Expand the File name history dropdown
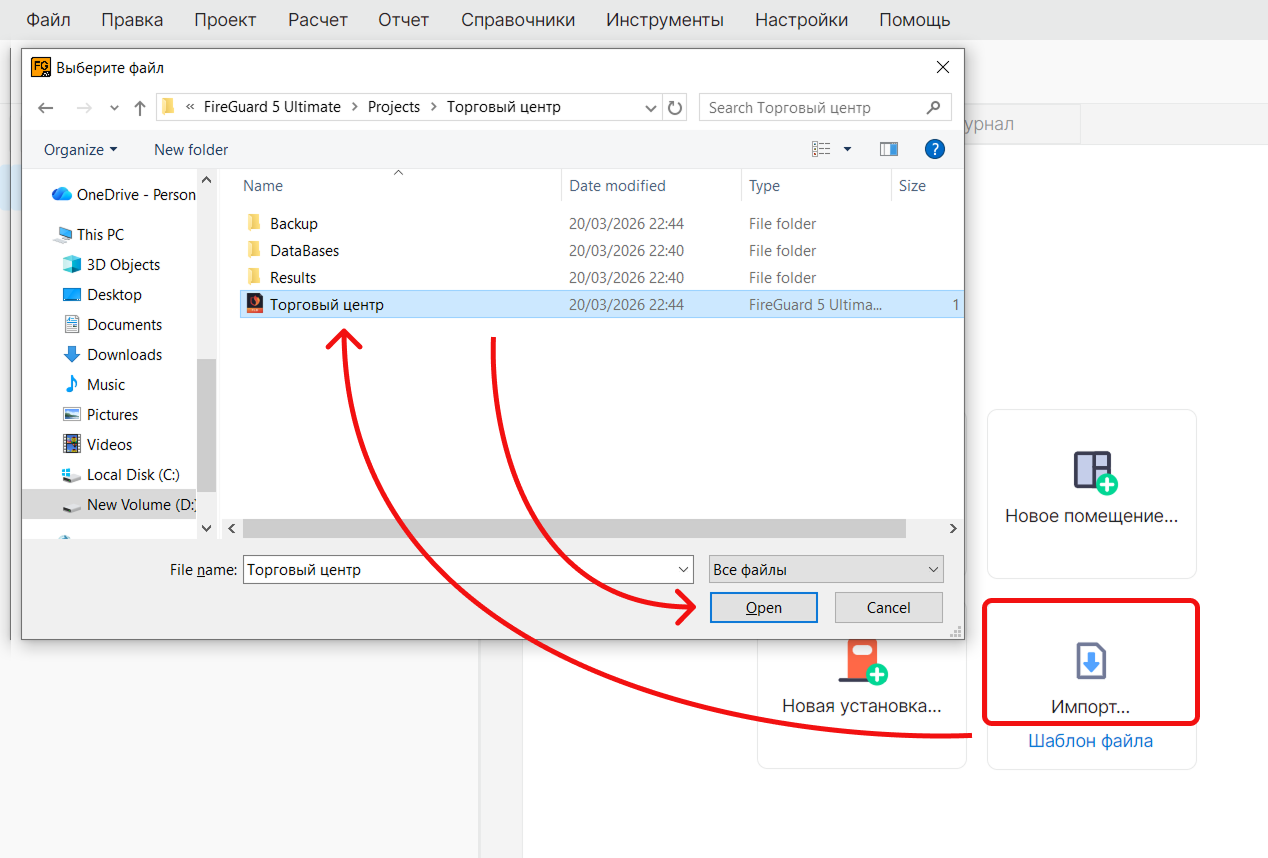 pos(684,570)
